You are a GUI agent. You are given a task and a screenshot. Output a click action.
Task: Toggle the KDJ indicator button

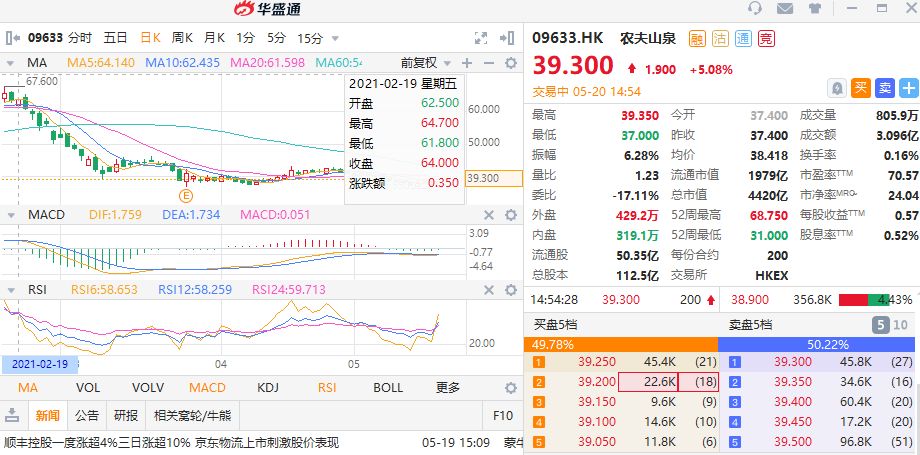click(x=268, y=387)
